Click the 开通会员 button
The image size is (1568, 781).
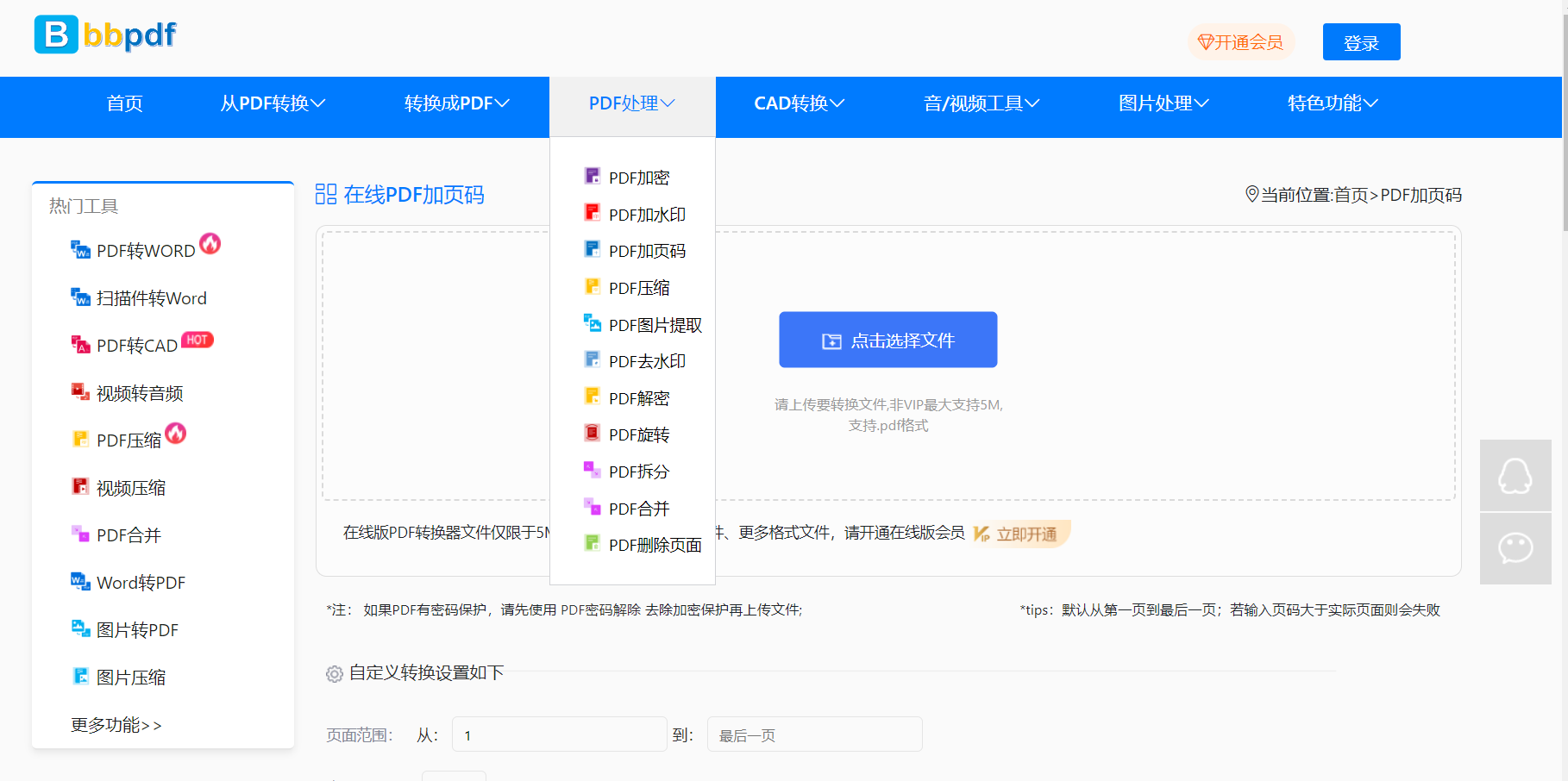[1241, 42]
